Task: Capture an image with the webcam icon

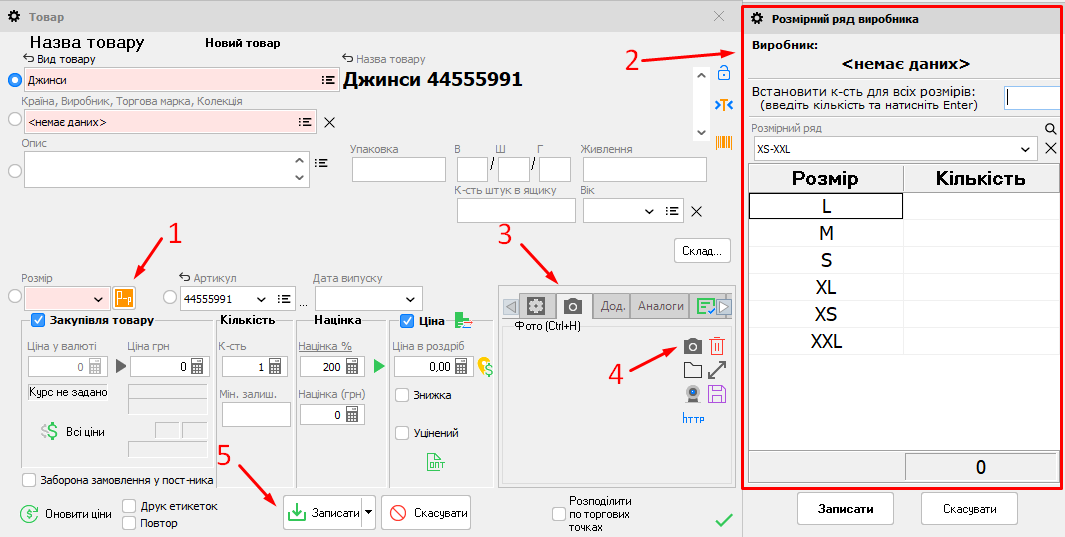Action: tap(692, 394)
